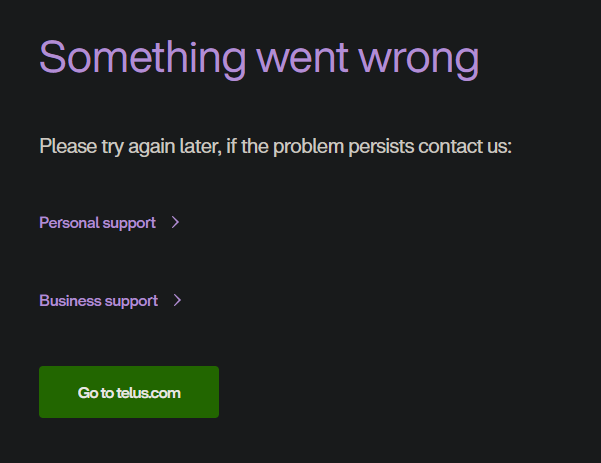This screenshot has width=601, height=463.
Task: Click the 'Please try again later' message
Action: pyautogui.click(x=275, y=147)
